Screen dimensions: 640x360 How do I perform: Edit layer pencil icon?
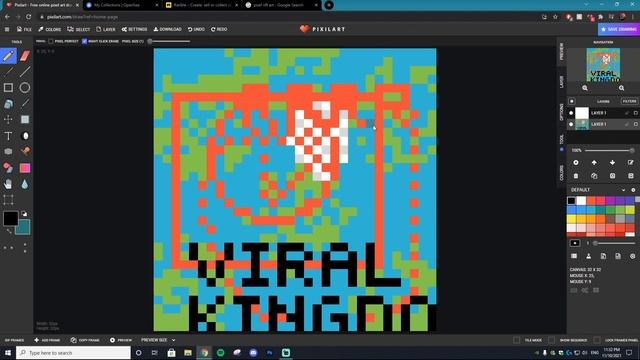(x=631, y=162)
